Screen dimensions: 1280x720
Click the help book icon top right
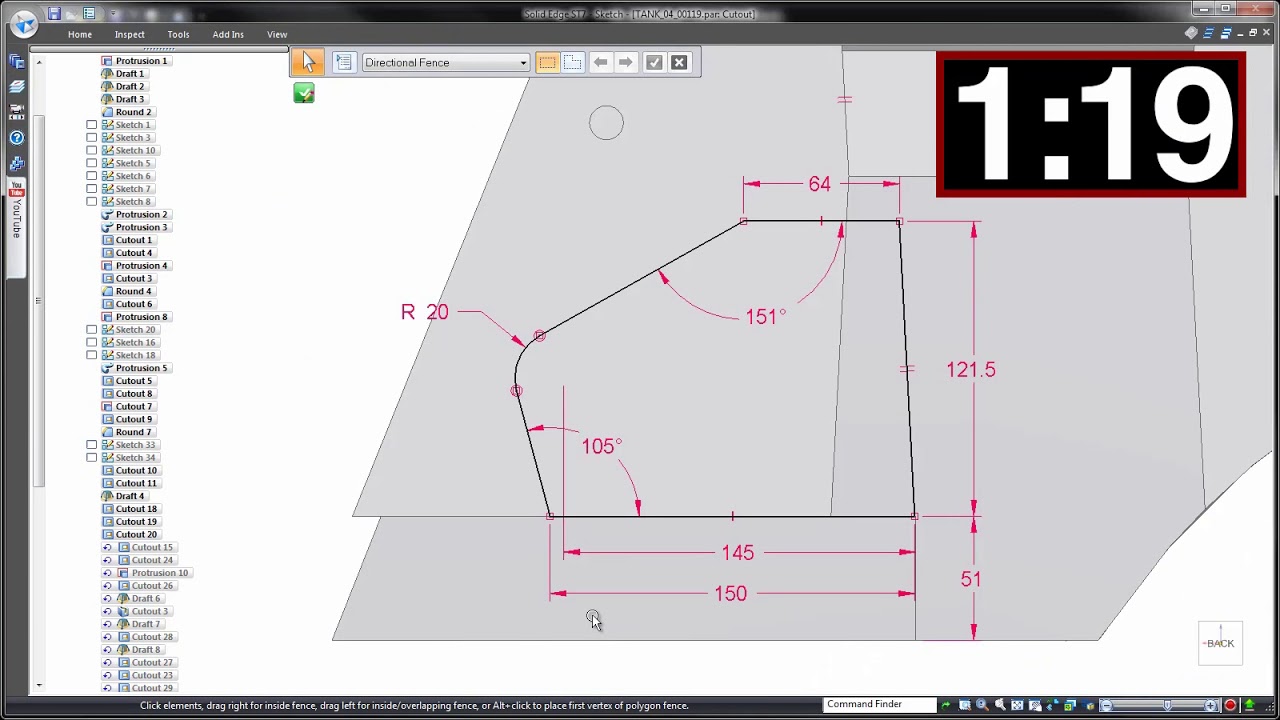pos(1191,33)
